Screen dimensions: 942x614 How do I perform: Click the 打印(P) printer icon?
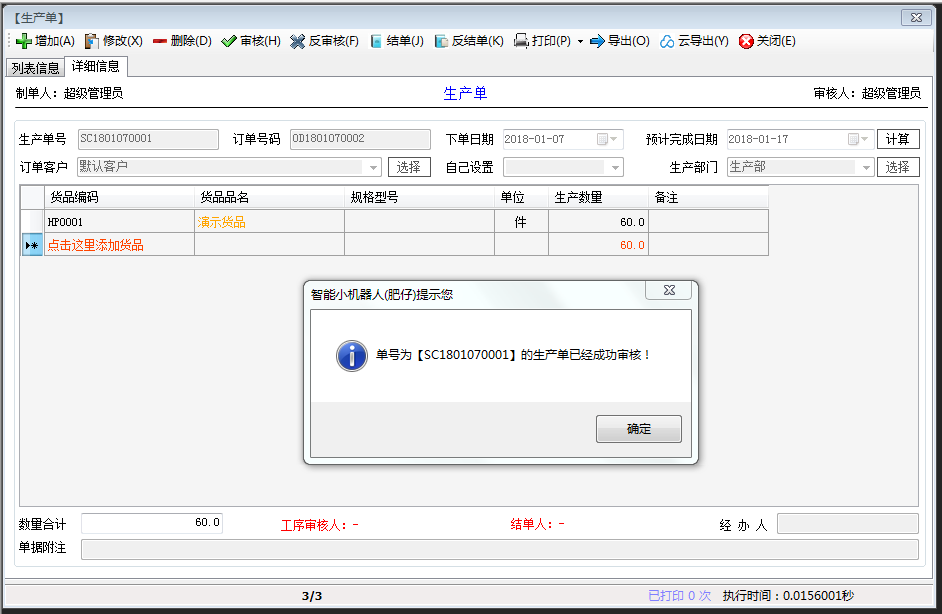[523, 42]
